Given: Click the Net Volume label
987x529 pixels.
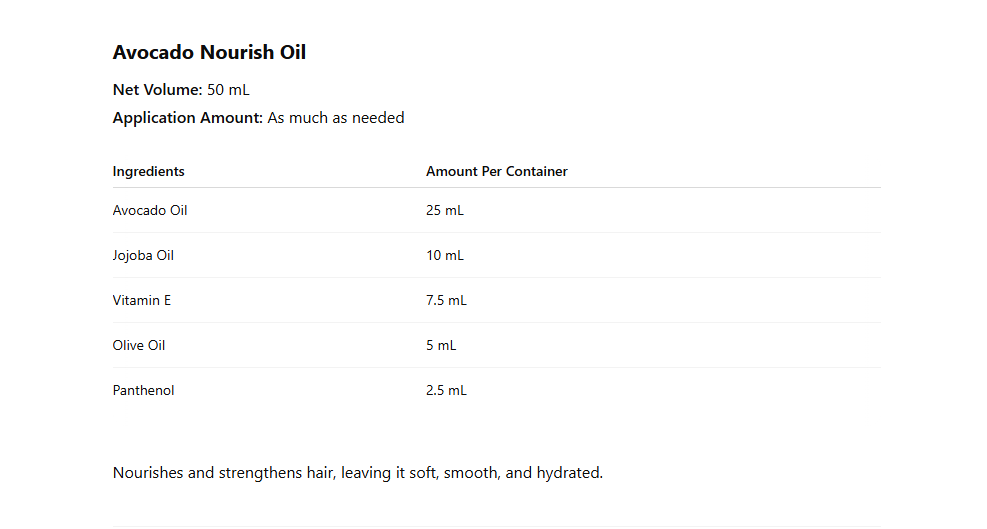Looking at the screenshot, I should pyautogui.click(x=157, y=90).
